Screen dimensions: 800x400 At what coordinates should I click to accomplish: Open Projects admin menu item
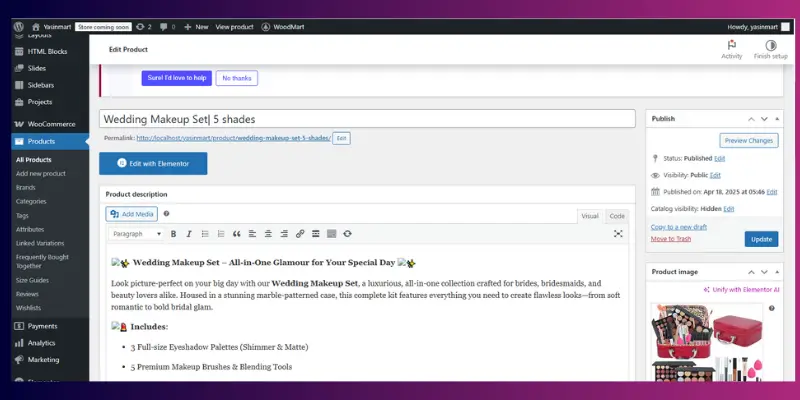tap(40, 102)
